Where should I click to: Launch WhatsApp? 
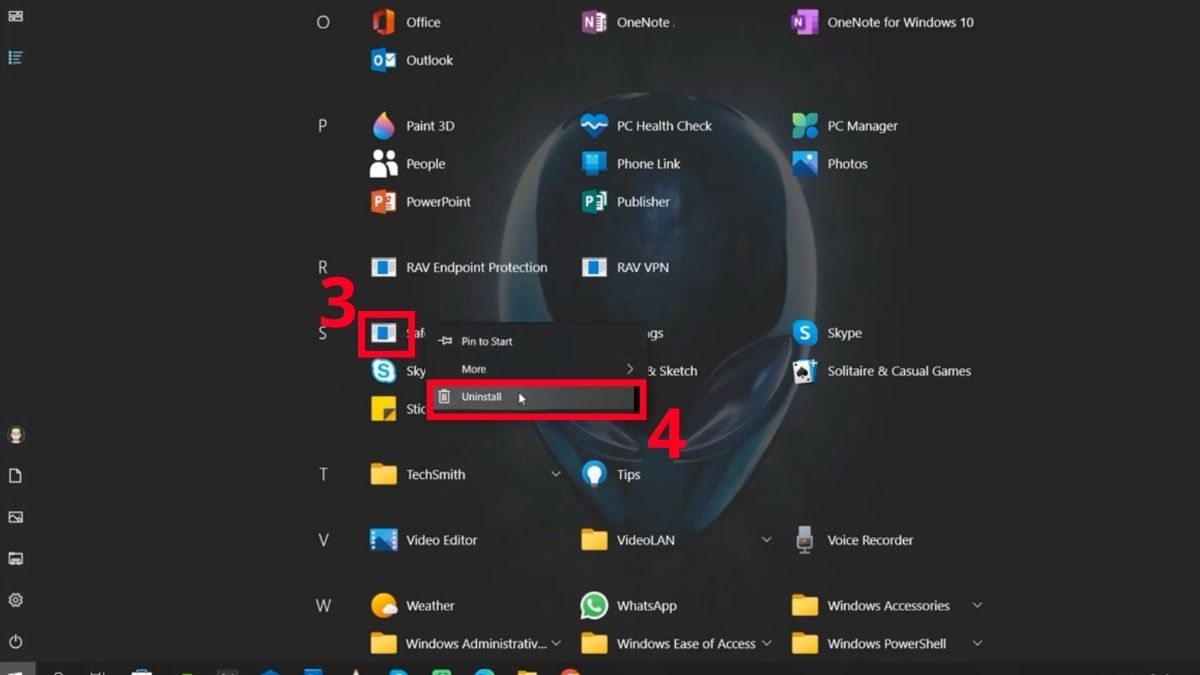click(629, 606)
